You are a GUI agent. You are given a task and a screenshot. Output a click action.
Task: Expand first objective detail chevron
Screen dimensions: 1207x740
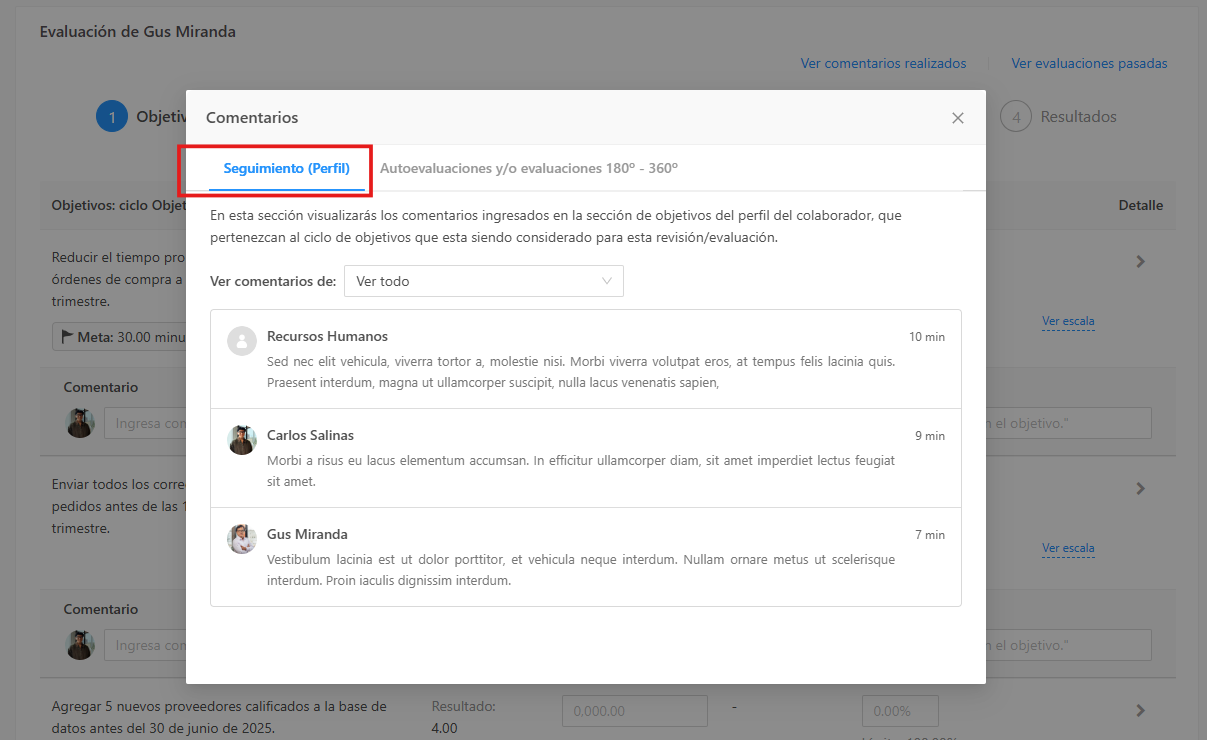[1141, 262]
